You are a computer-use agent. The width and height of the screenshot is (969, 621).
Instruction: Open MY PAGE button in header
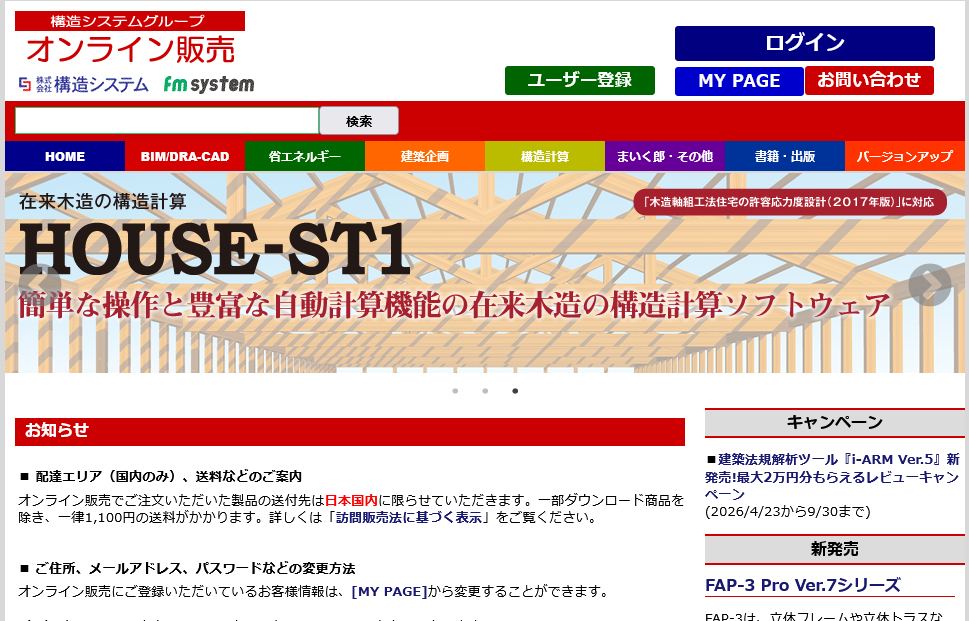[739, 81]
